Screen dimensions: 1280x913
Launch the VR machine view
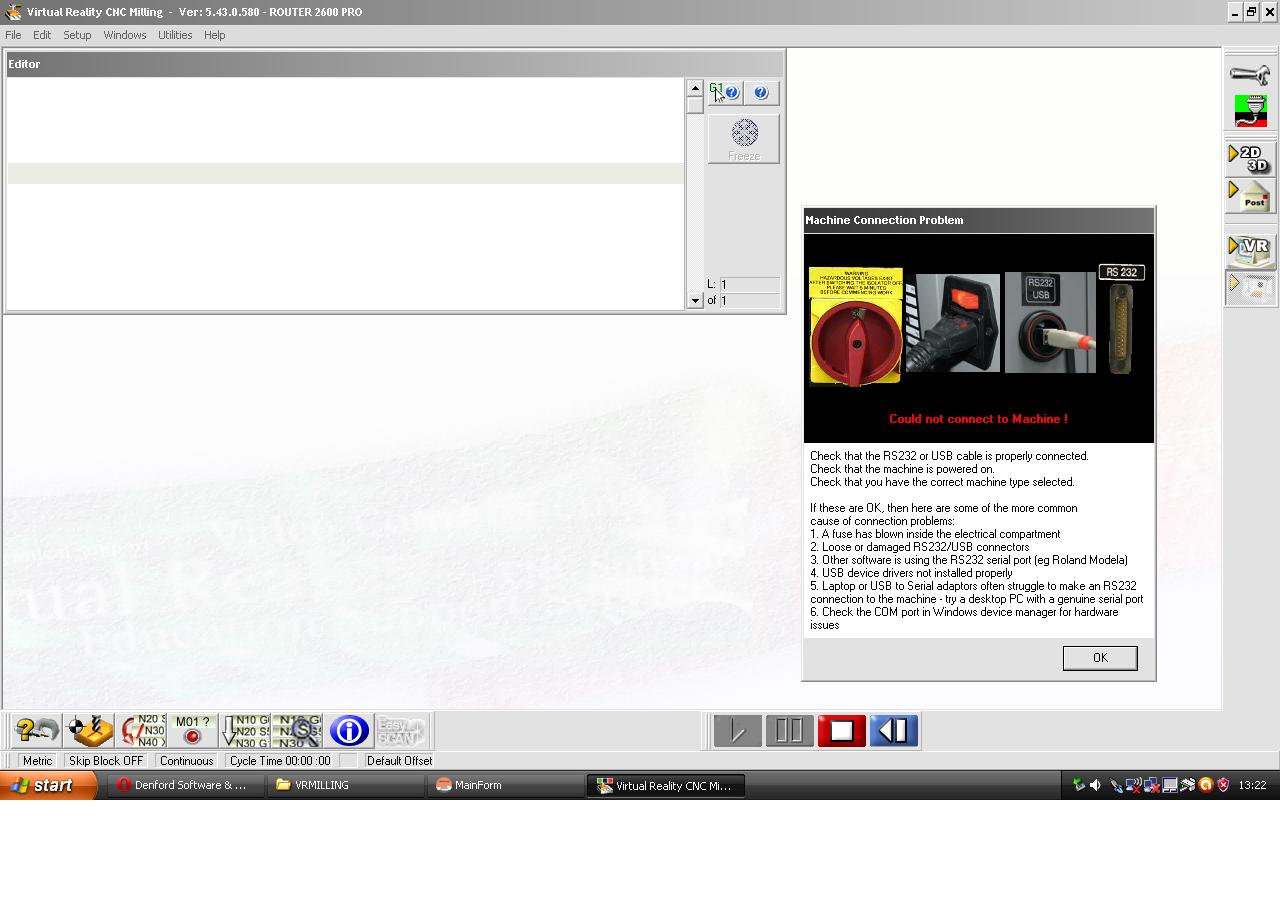[x=1250, y=251]
